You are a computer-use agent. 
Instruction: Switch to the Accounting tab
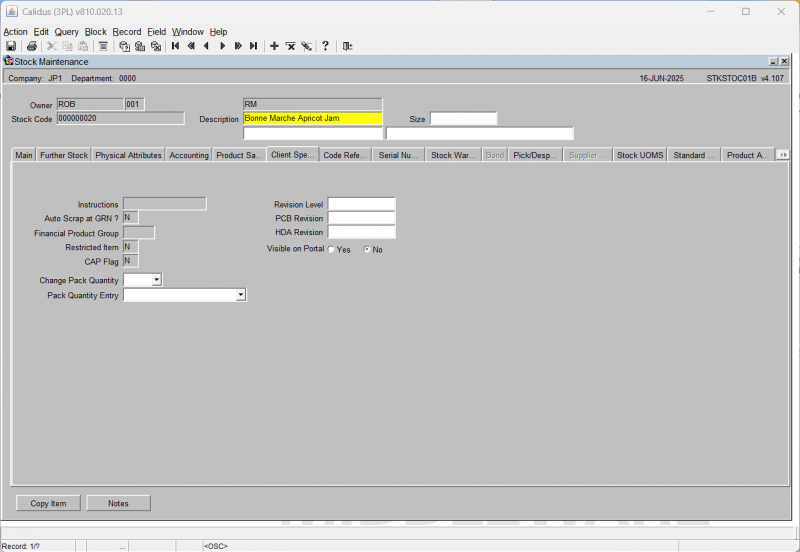coord(189,155)
